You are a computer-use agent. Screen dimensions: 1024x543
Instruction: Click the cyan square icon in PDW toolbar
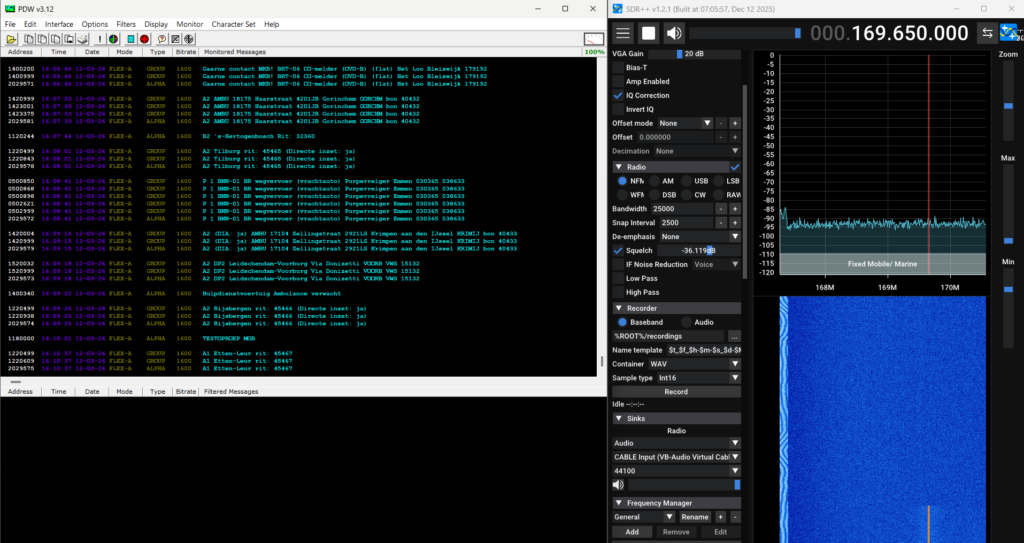[x=130, y=39]
